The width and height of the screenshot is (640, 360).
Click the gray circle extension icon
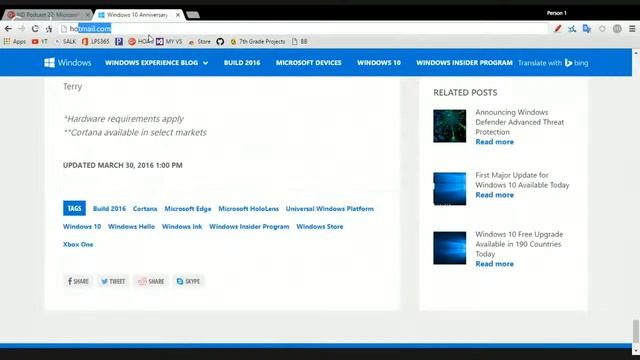[x=602, y=29]
